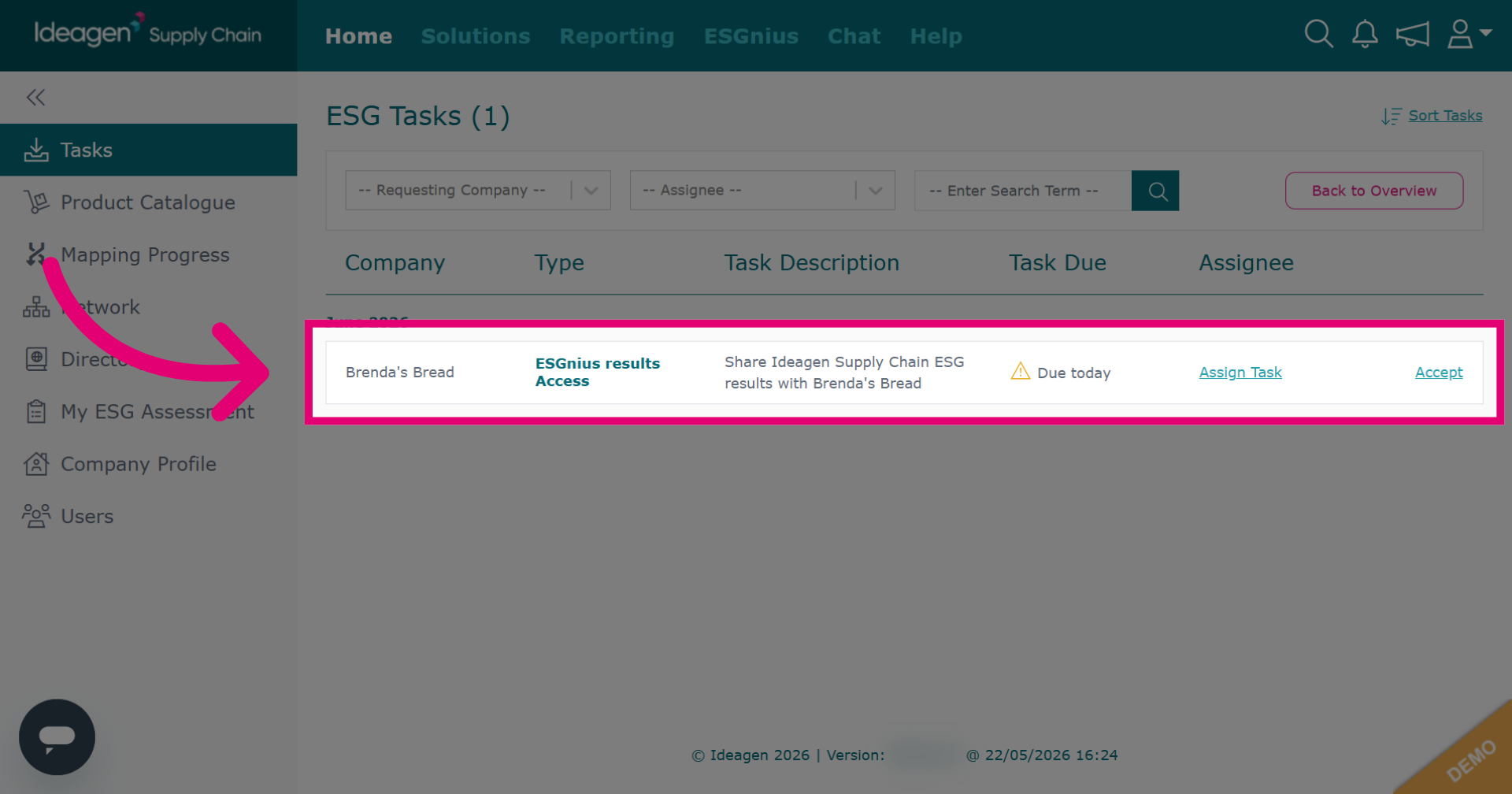
Task: Click the My ESG Assessment clipboard icon
Action: (36, 411)
